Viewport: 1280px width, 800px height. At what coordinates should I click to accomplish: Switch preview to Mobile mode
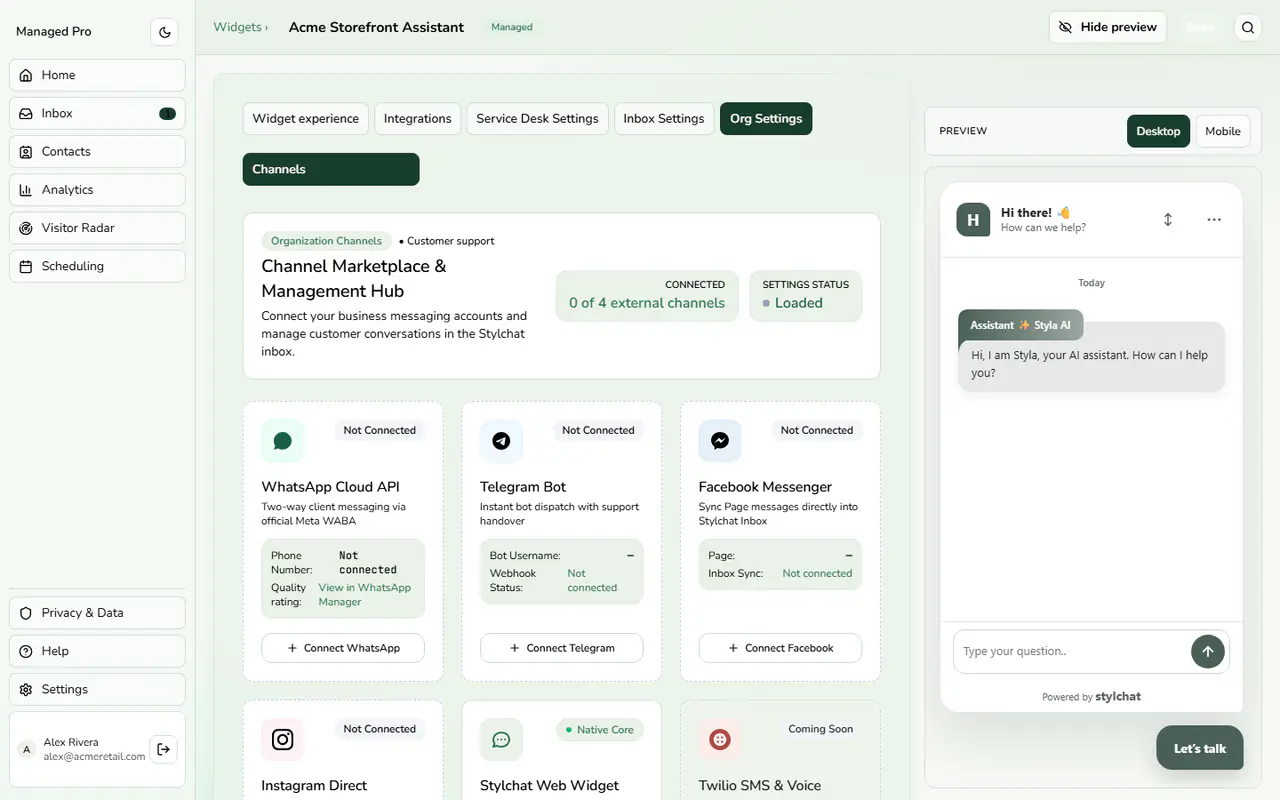point(1223,131)
